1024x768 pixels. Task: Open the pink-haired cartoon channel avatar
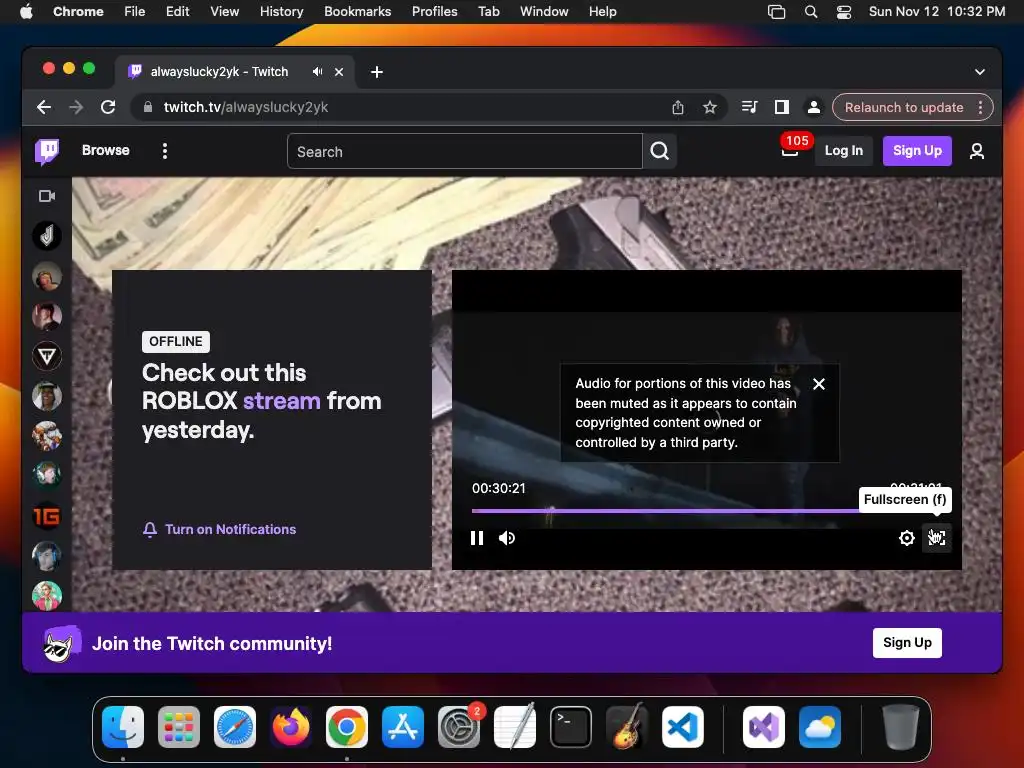point(47,596)
